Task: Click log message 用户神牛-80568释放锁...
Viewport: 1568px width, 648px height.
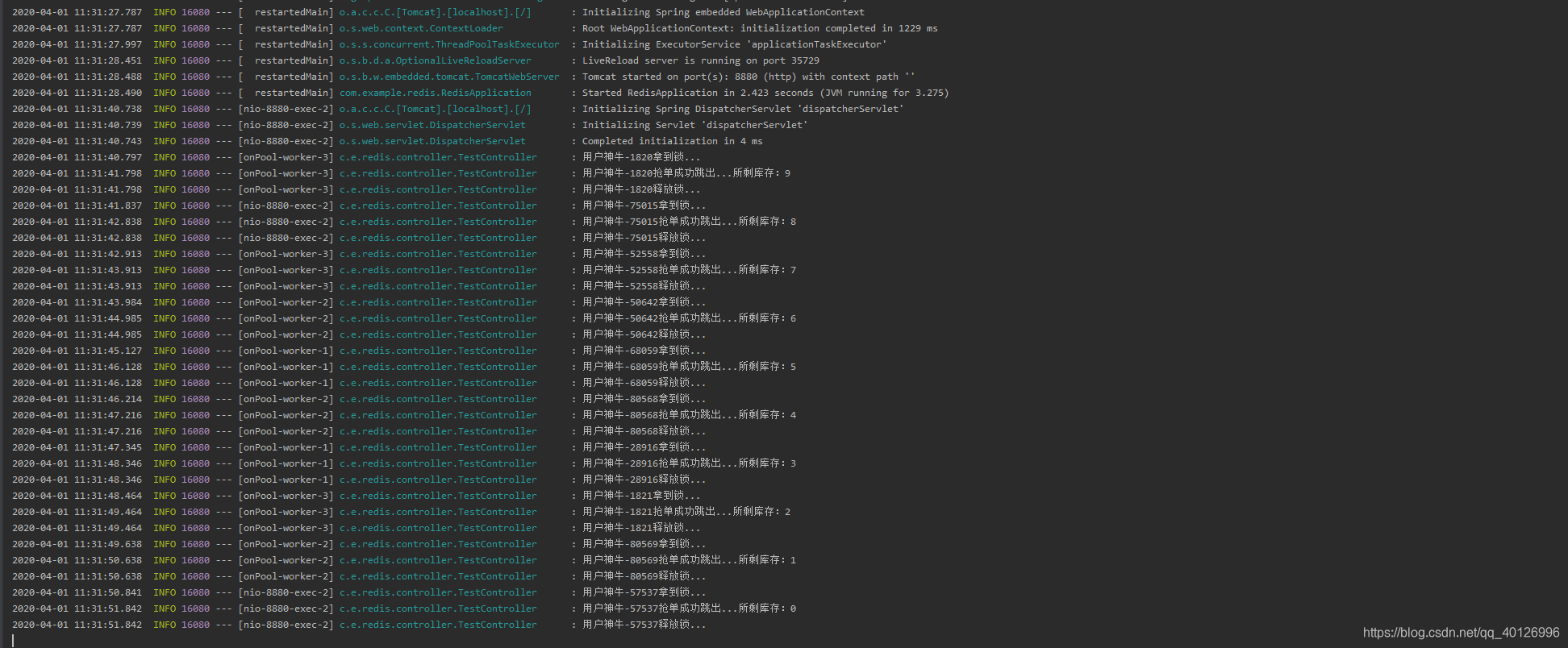Action: [644, 431]
